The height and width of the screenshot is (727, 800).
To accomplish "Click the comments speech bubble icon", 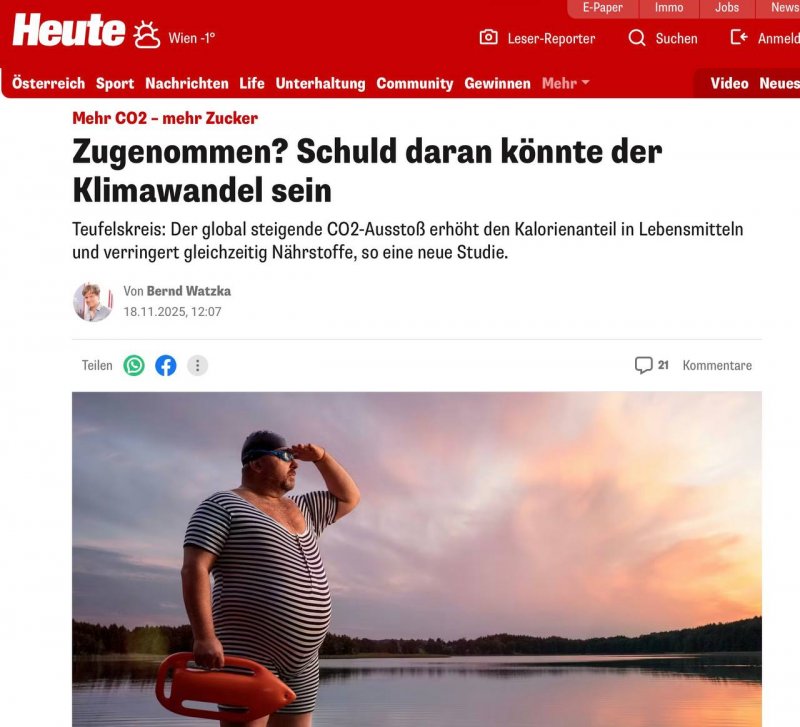I will point(643,365).
